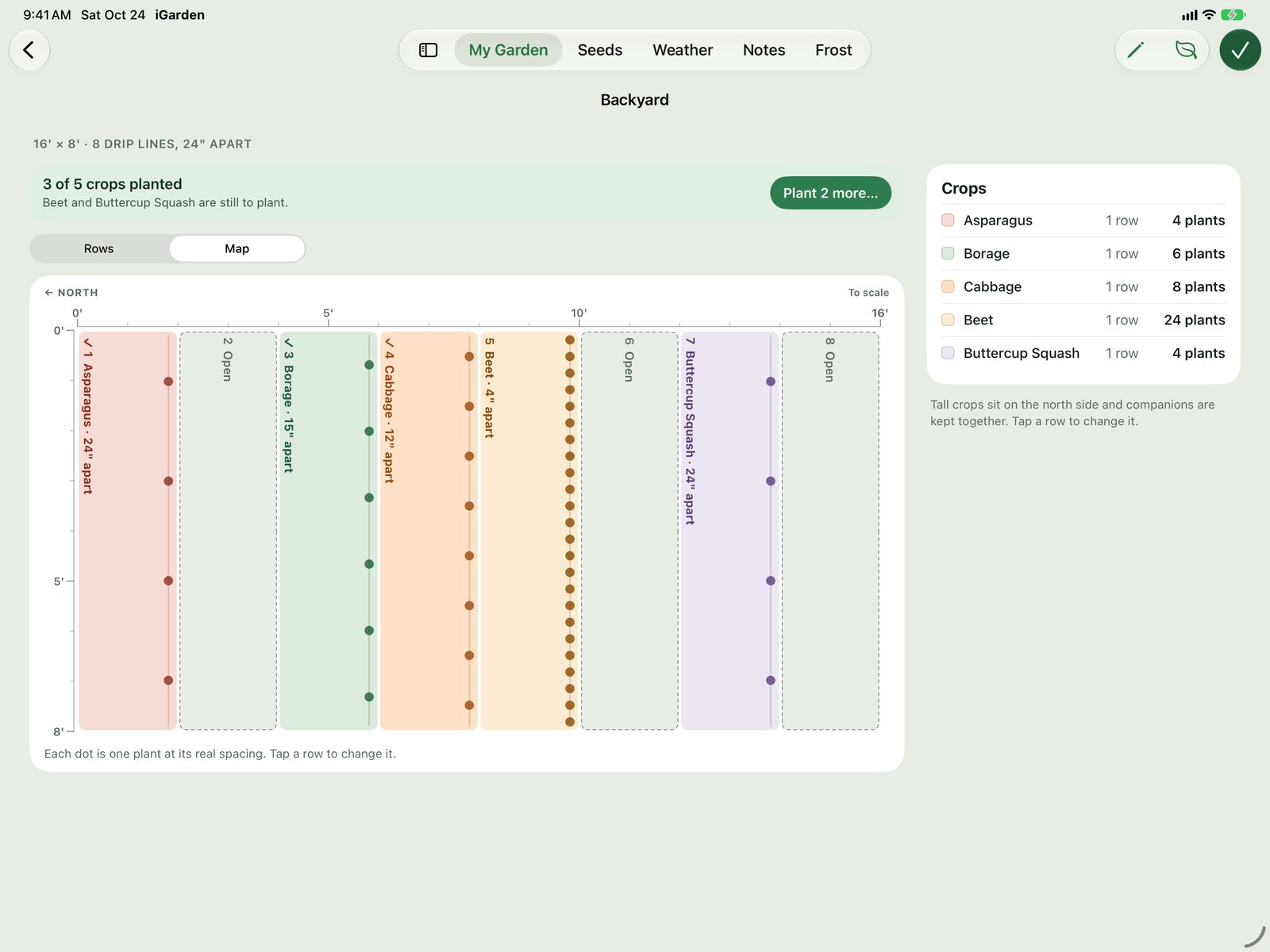Select the Borage color swatch
The height and width of the screenshot is (952, 1270).
[948, 253]
